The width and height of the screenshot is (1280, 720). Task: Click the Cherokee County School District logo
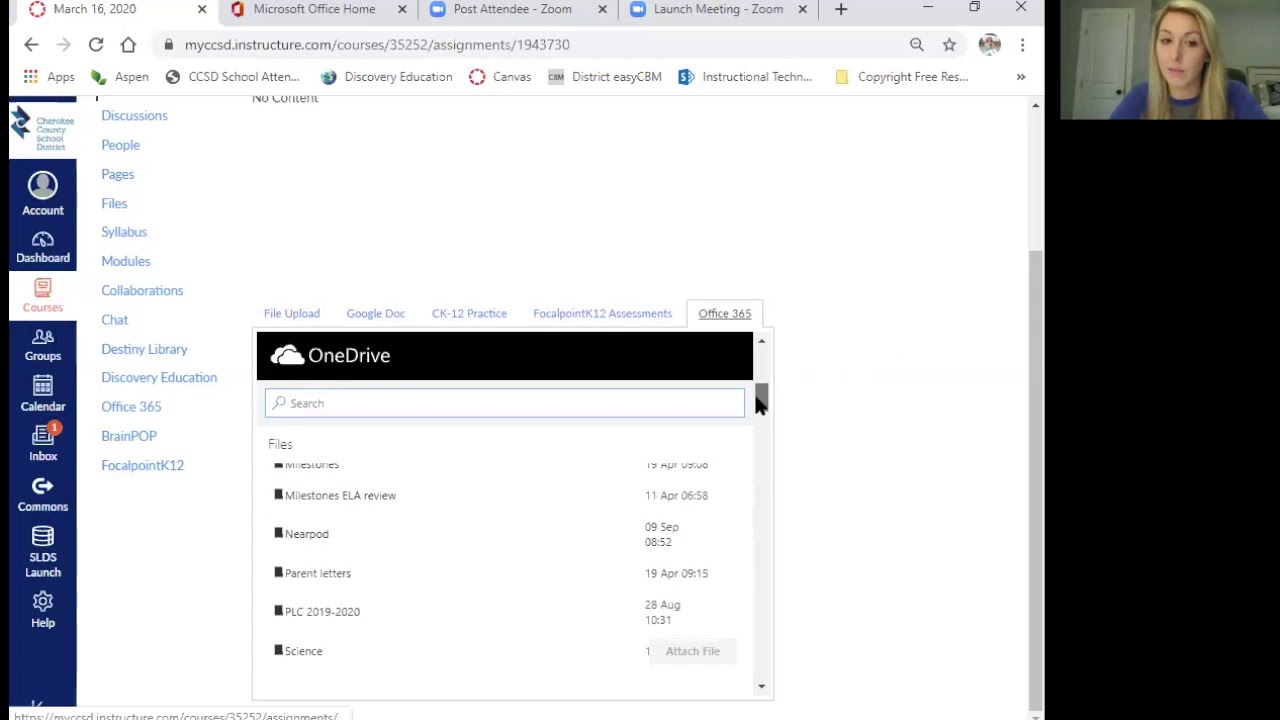pos(42,131)
